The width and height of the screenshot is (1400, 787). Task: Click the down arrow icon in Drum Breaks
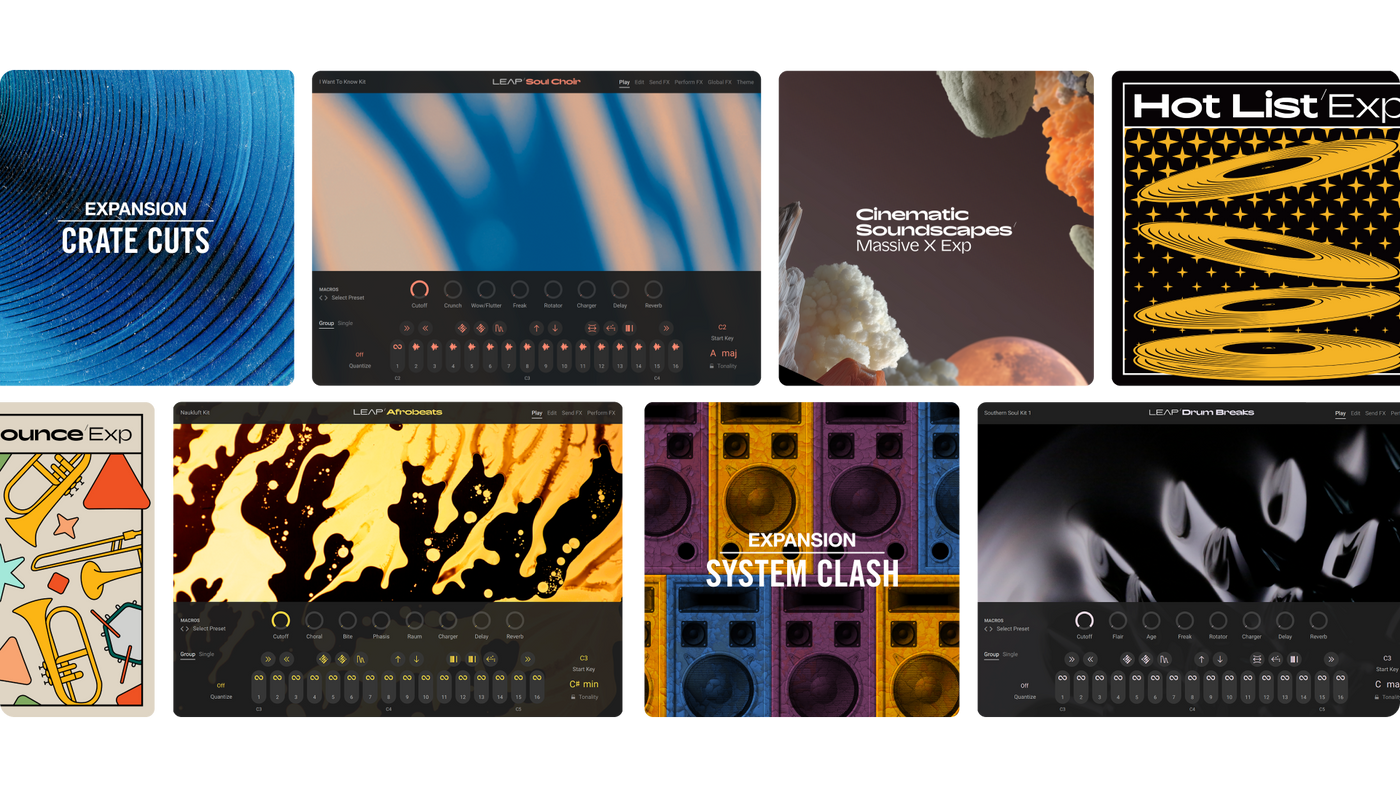tap(1220, 659)
